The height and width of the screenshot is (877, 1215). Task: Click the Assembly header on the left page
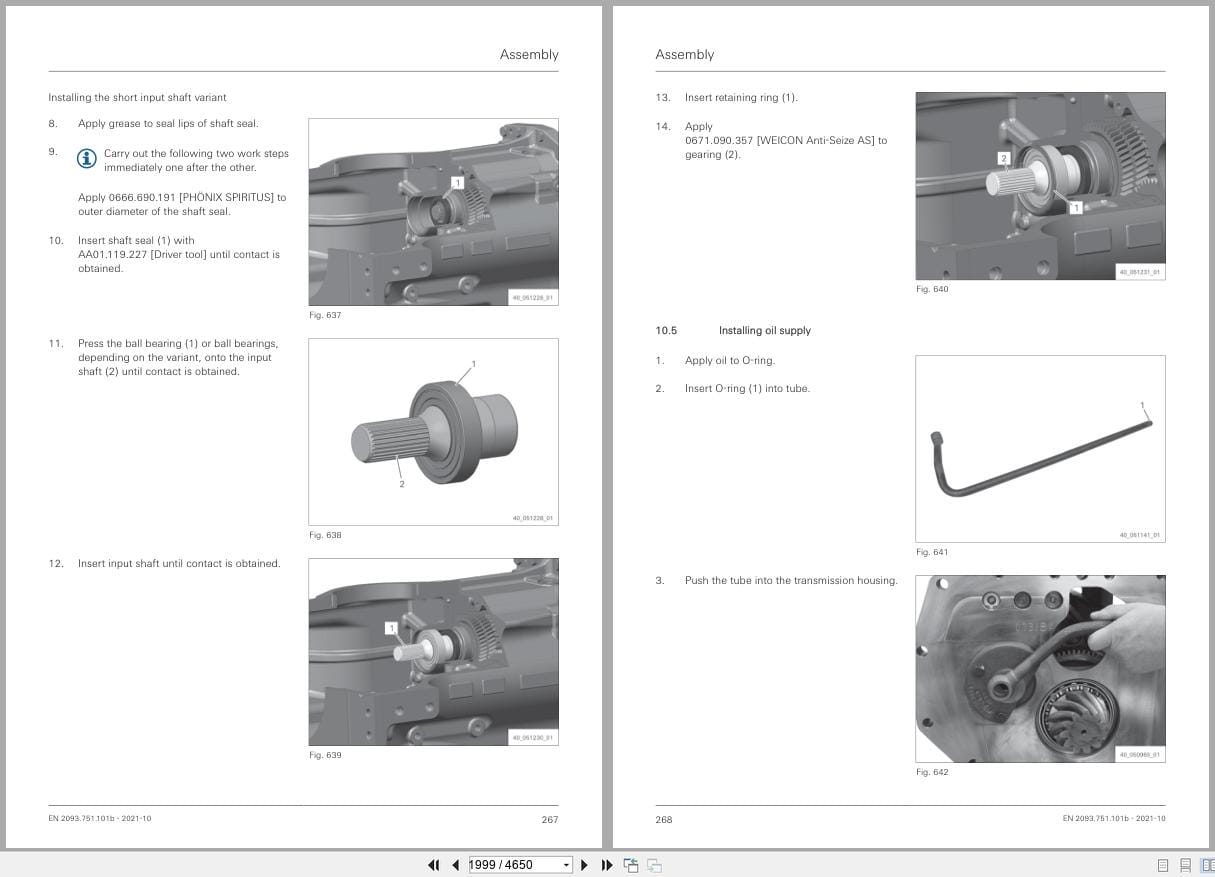(529, 55)
